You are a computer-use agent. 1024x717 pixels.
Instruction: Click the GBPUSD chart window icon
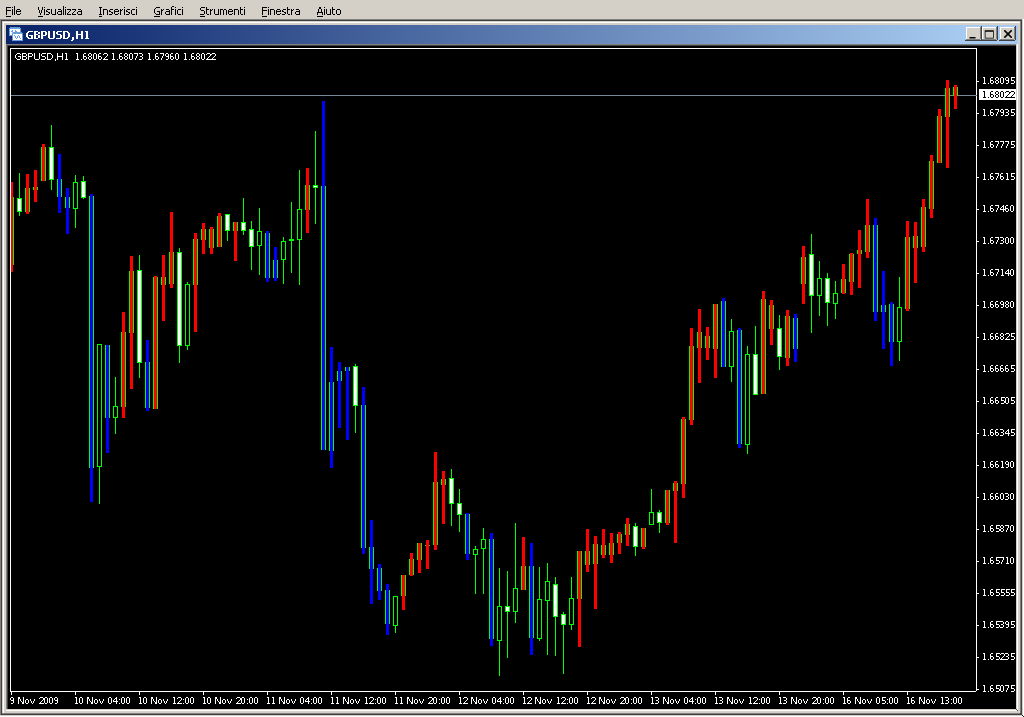[16, 34]
